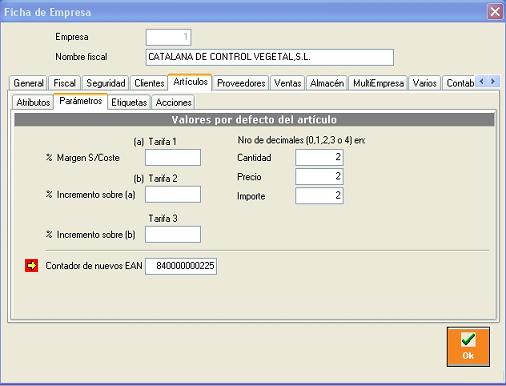Open the Acciones sub-tab
The height and width of the screenshot is (386, 506).
tap(173, 102)
